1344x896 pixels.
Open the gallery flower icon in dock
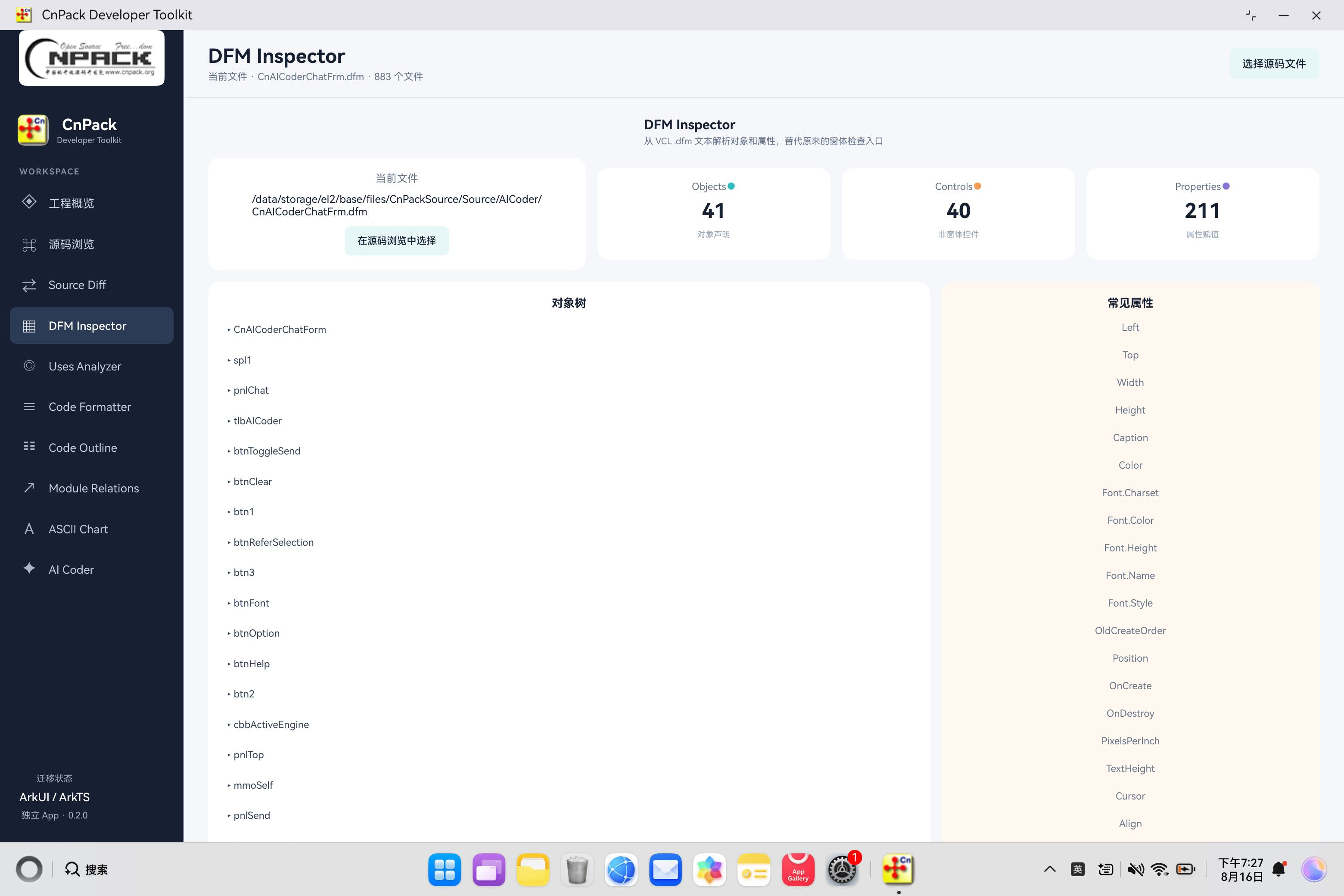[x=710, y=870]
